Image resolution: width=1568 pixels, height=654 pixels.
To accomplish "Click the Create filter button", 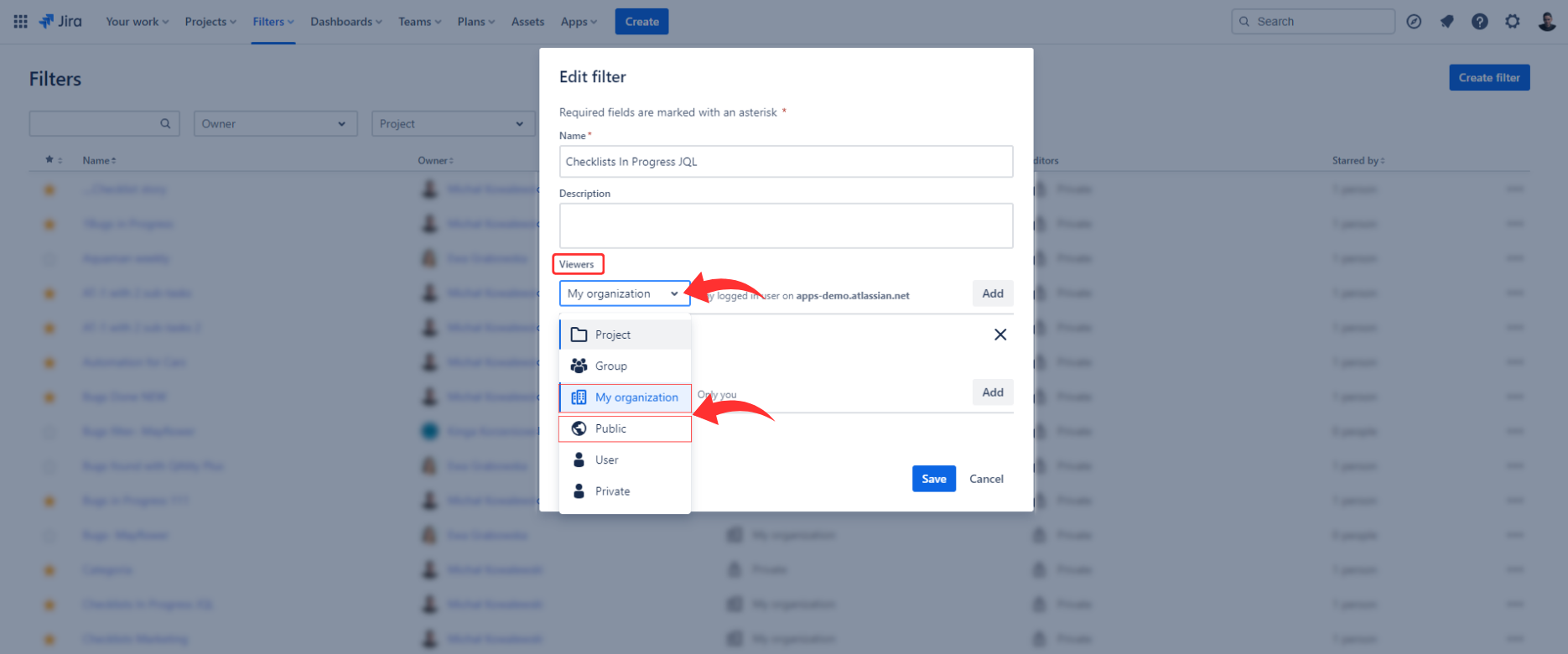I will pyautogui.click(x=1489, y=78).
